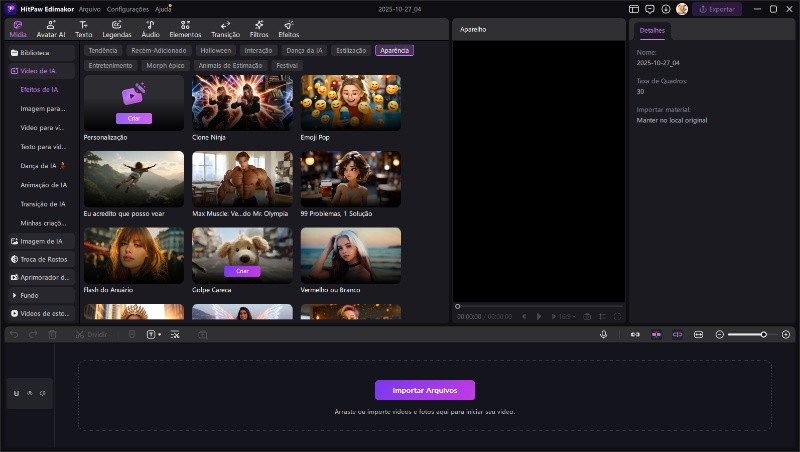Open the Configurações menu
This screenshot has width=800, height=452.
point(127,9)
